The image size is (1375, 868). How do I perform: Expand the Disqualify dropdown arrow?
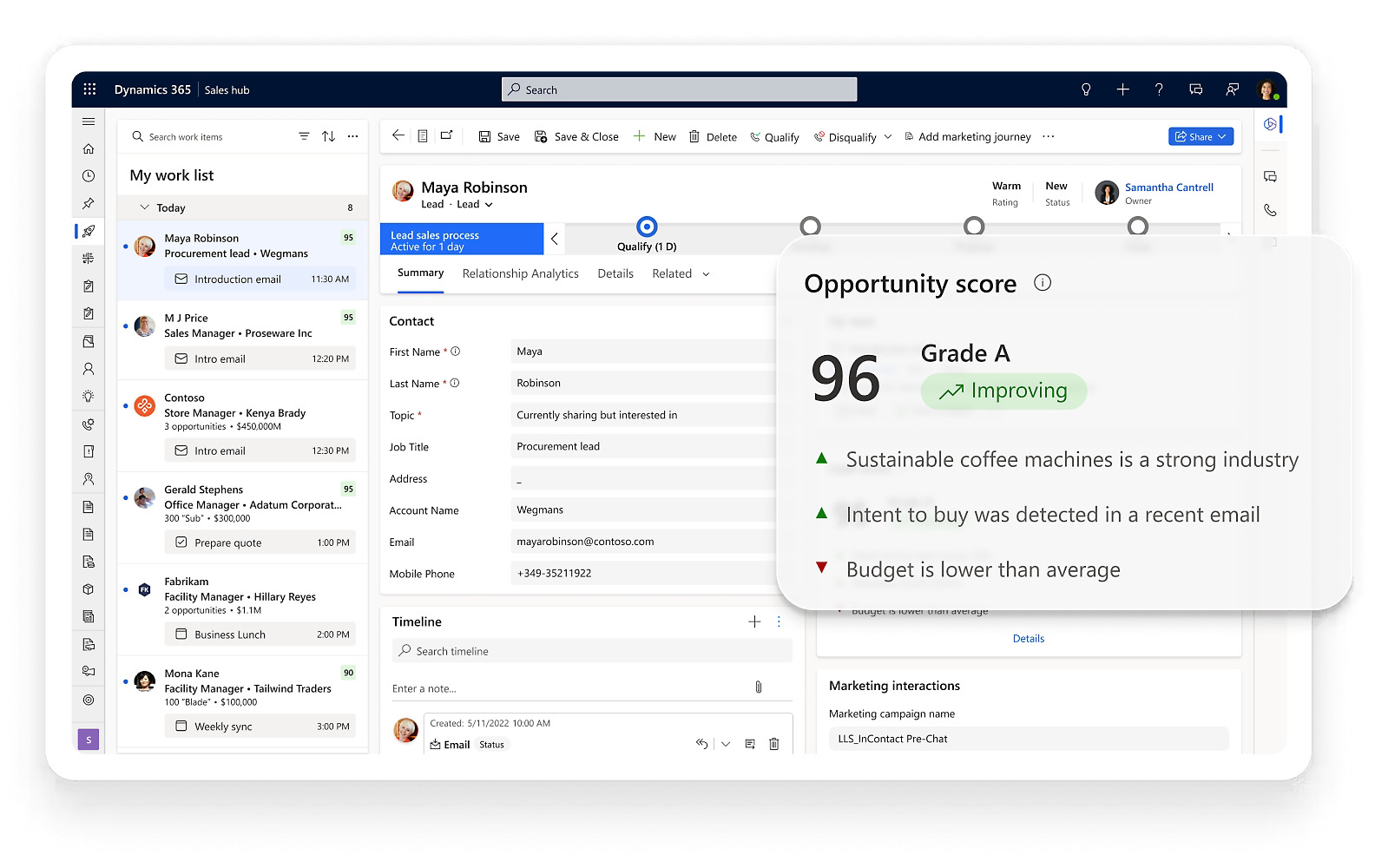[888, 137]
